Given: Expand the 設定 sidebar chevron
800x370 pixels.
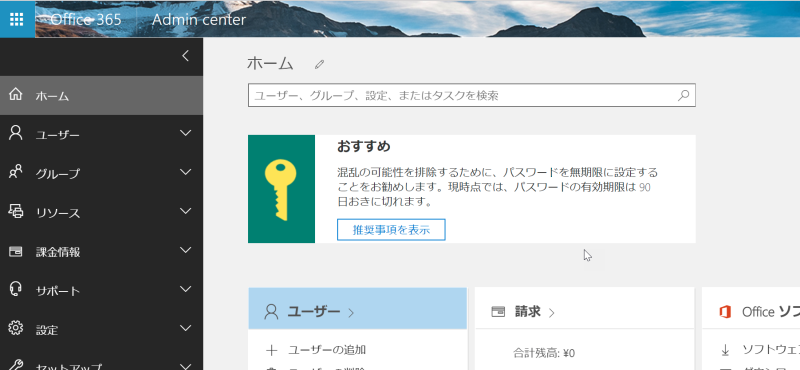Looking at the screenshot, I should pyautogui.click(x=186, y=328).
